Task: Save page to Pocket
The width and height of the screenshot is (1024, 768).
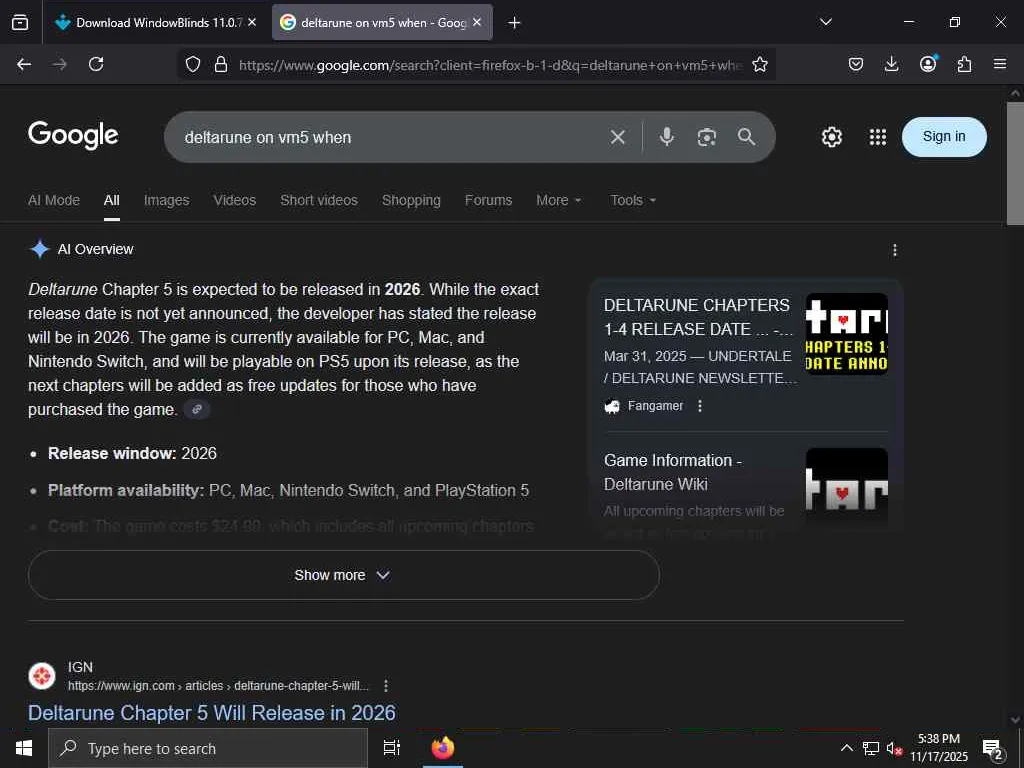Action: pos(856,64)
